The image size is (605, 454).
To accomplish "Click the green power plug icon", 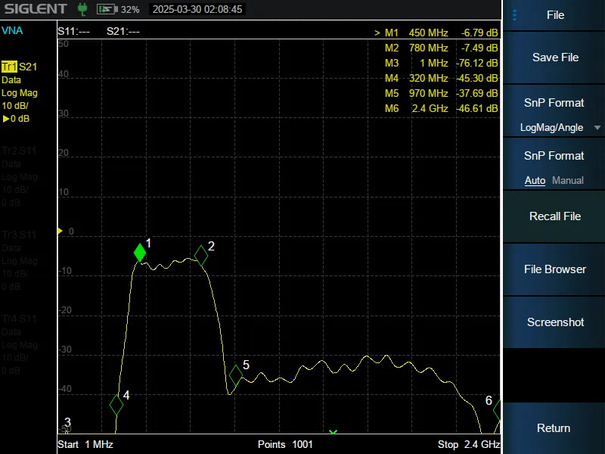I will 82,9.
